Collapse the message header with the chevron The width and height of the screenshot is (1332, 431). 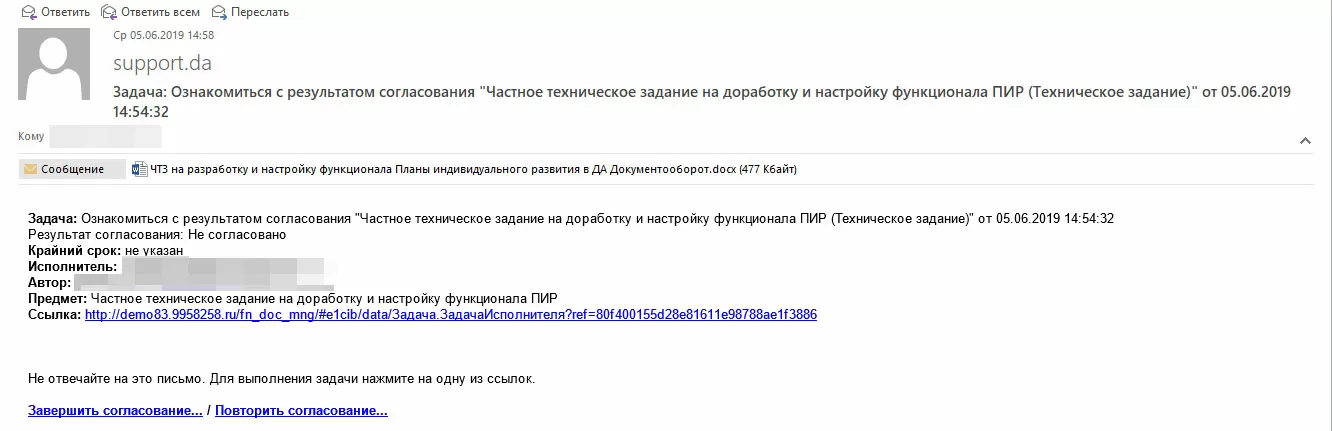1304,141
